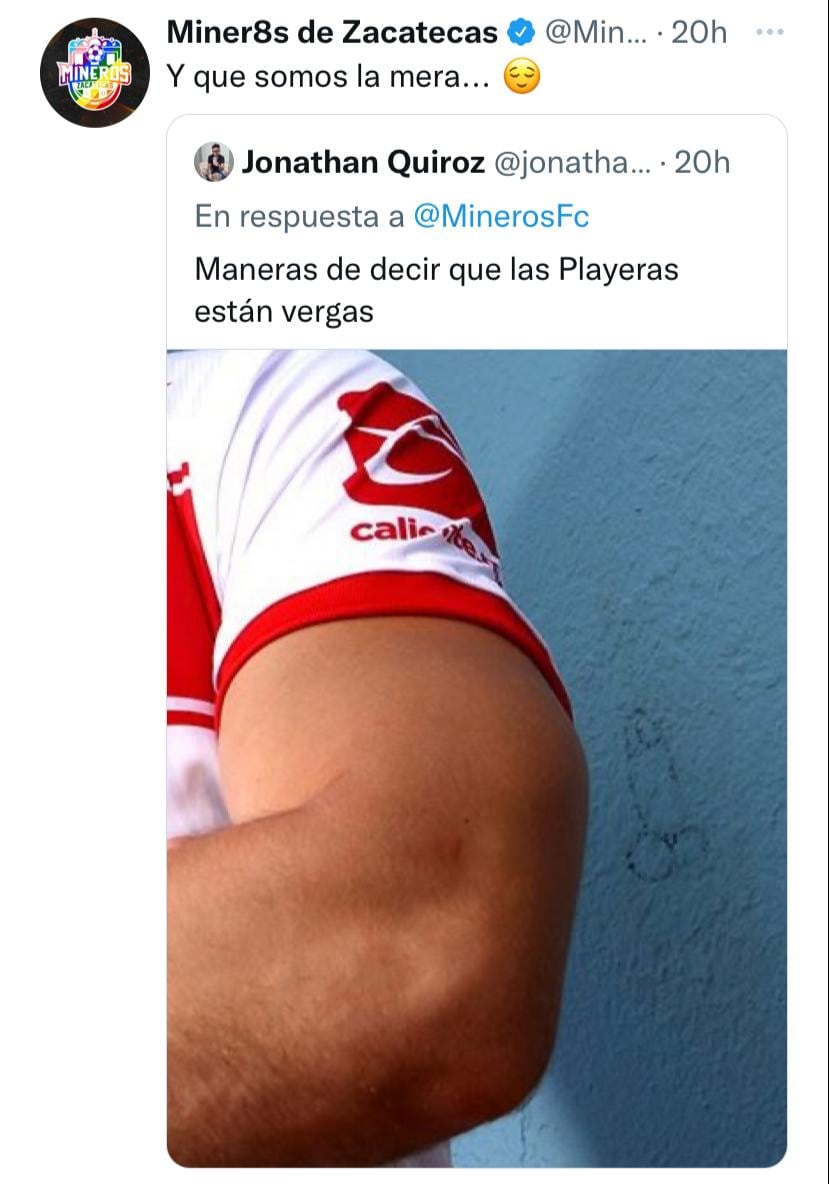
Task: Click the Jonathan Quiroz display name
Action: 363,162
